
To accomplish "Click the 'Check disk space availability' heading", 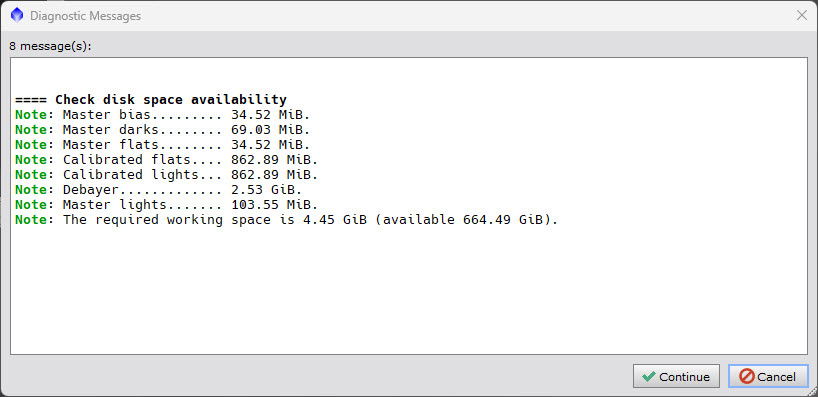I will 151,100.
